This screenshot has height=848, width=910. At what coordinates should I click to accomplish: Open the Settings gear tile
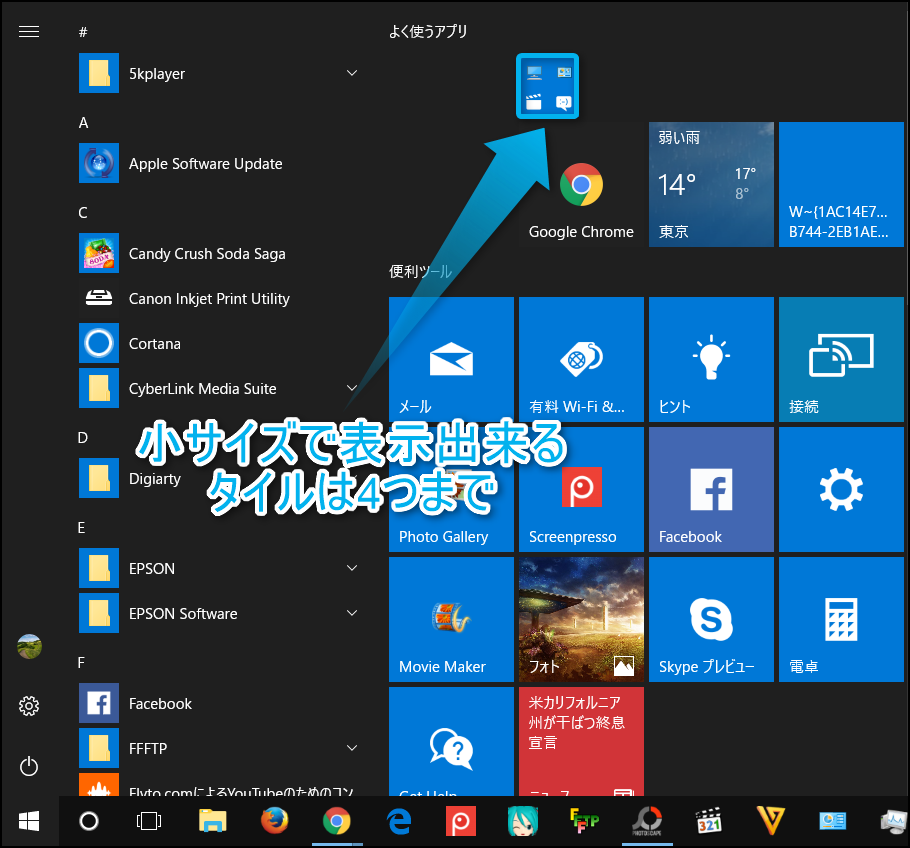click(840, 490)
